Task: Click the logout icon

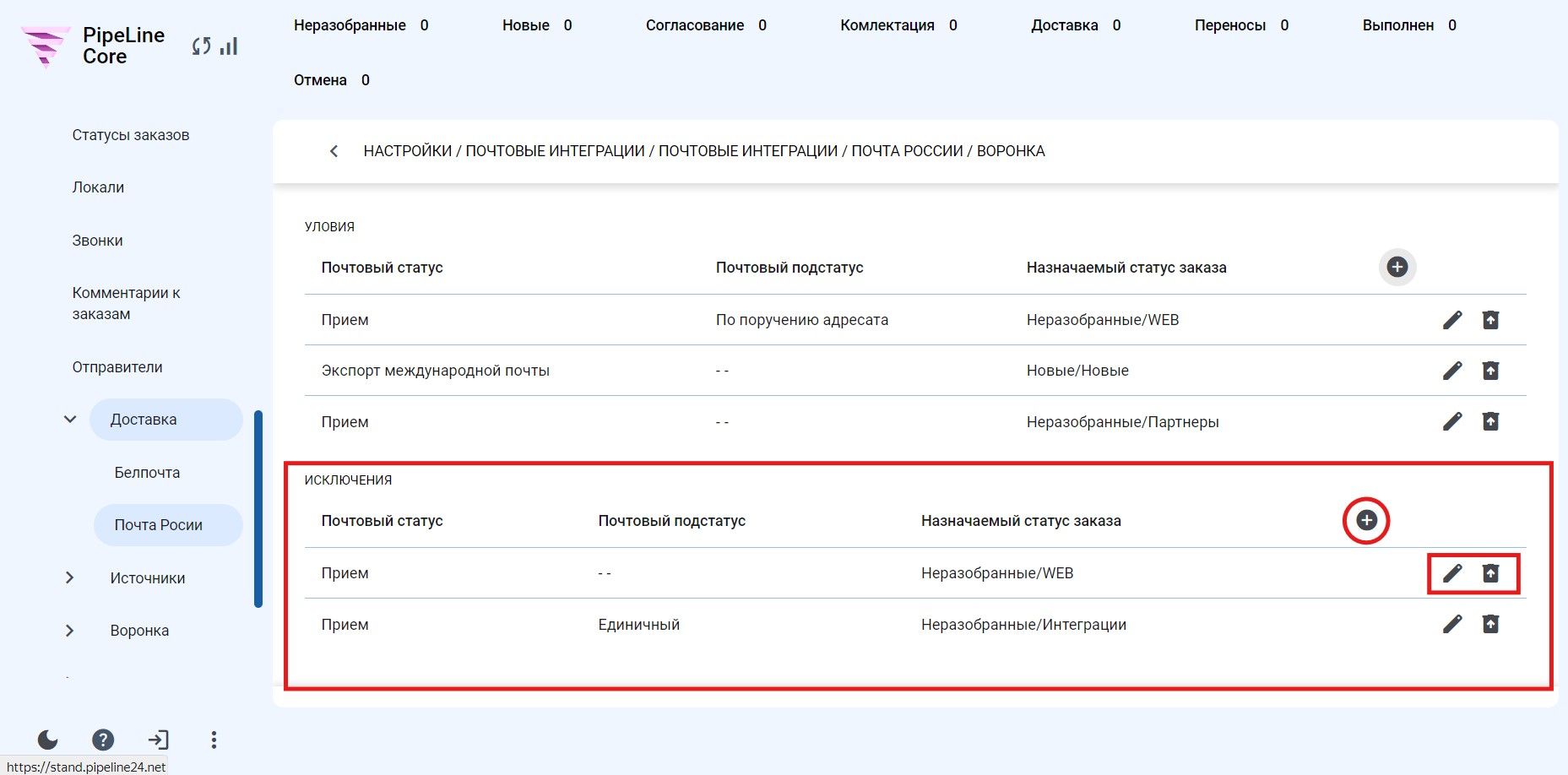Action: [158, 740]
